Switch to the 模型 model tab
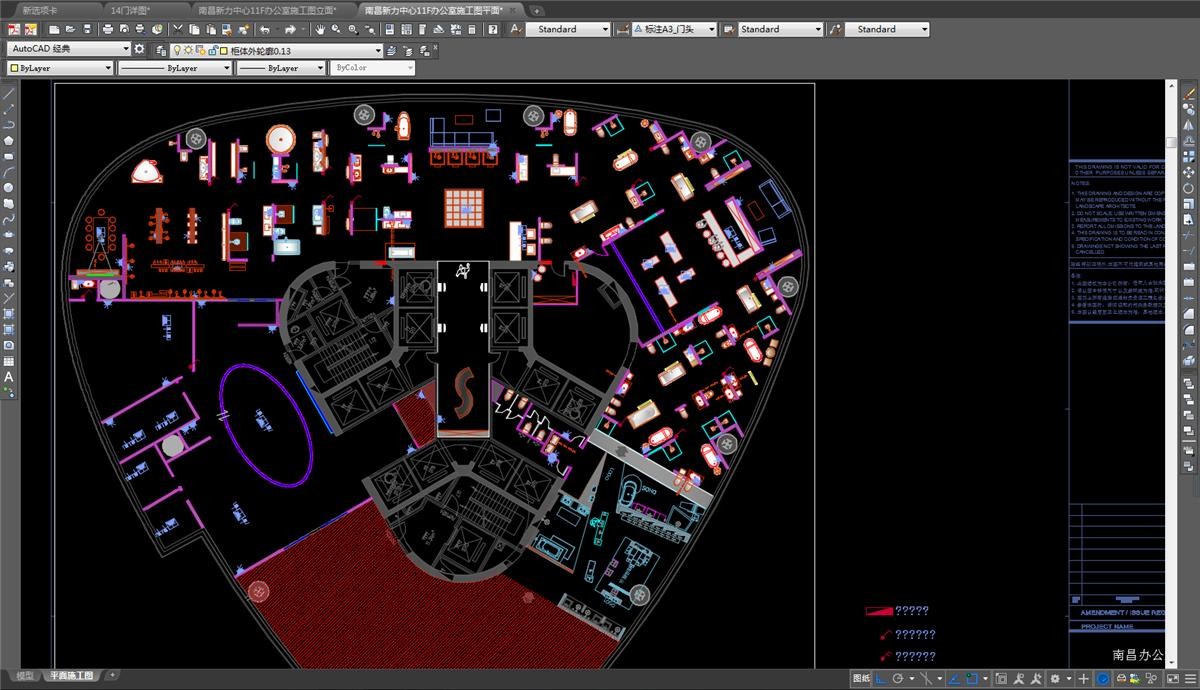The image size is (1200, 690). (x=24, y=676)
